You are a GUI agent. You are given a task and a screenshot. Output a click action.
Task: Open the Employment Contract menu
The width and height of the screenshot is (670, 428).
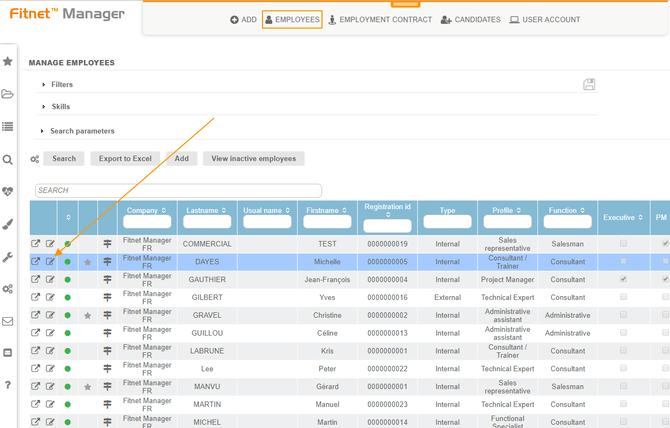(380, 19)
